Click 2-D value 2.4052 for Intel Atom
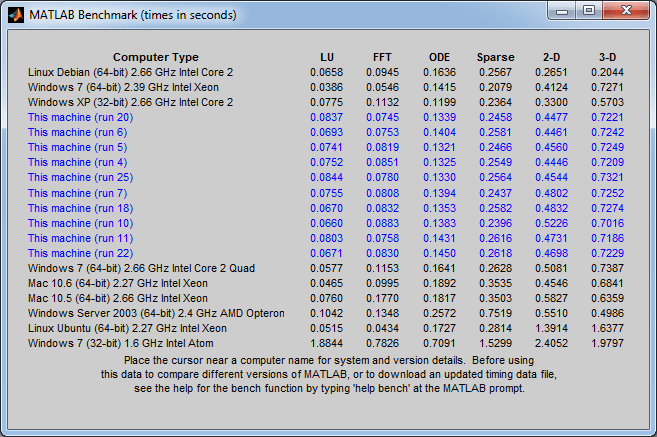The image size is (657, 437). [x=551, y=343]
